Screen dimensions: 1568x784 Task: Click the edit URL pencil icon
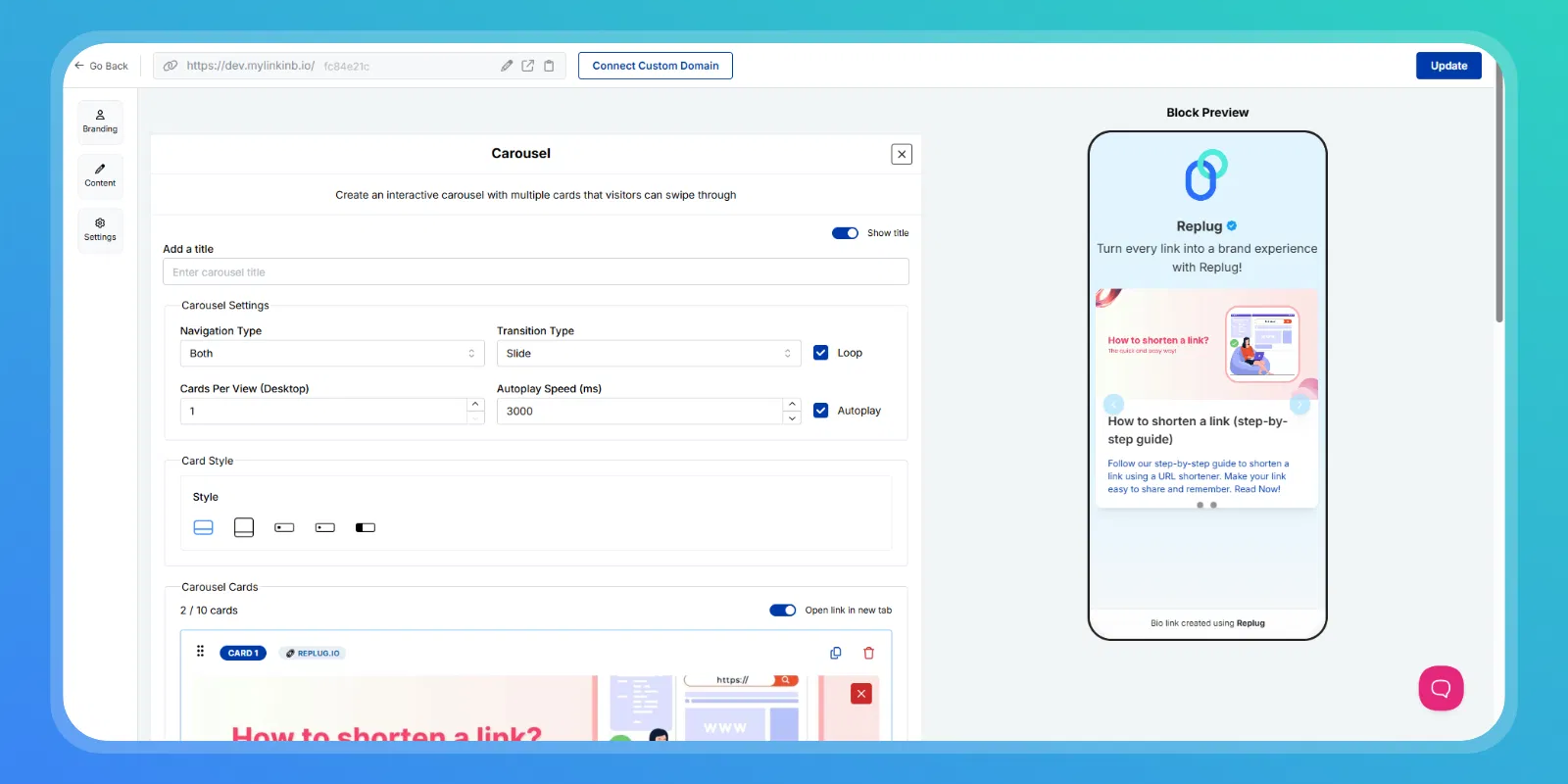tap(507, 66)
